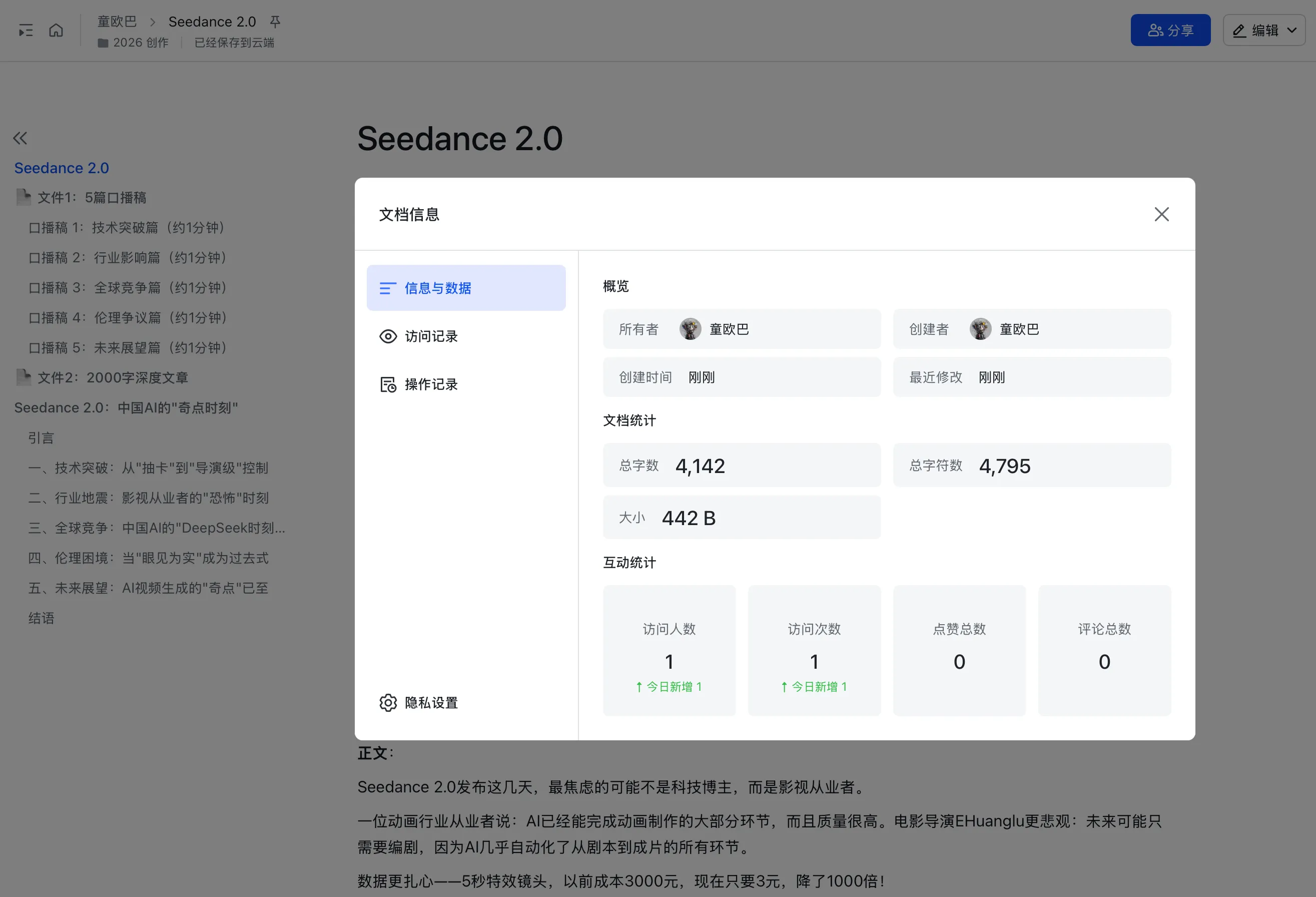Click 童欧巴 creator avatar in 创建者 field
Screen dimensions: 1316x897
(980, 329)
